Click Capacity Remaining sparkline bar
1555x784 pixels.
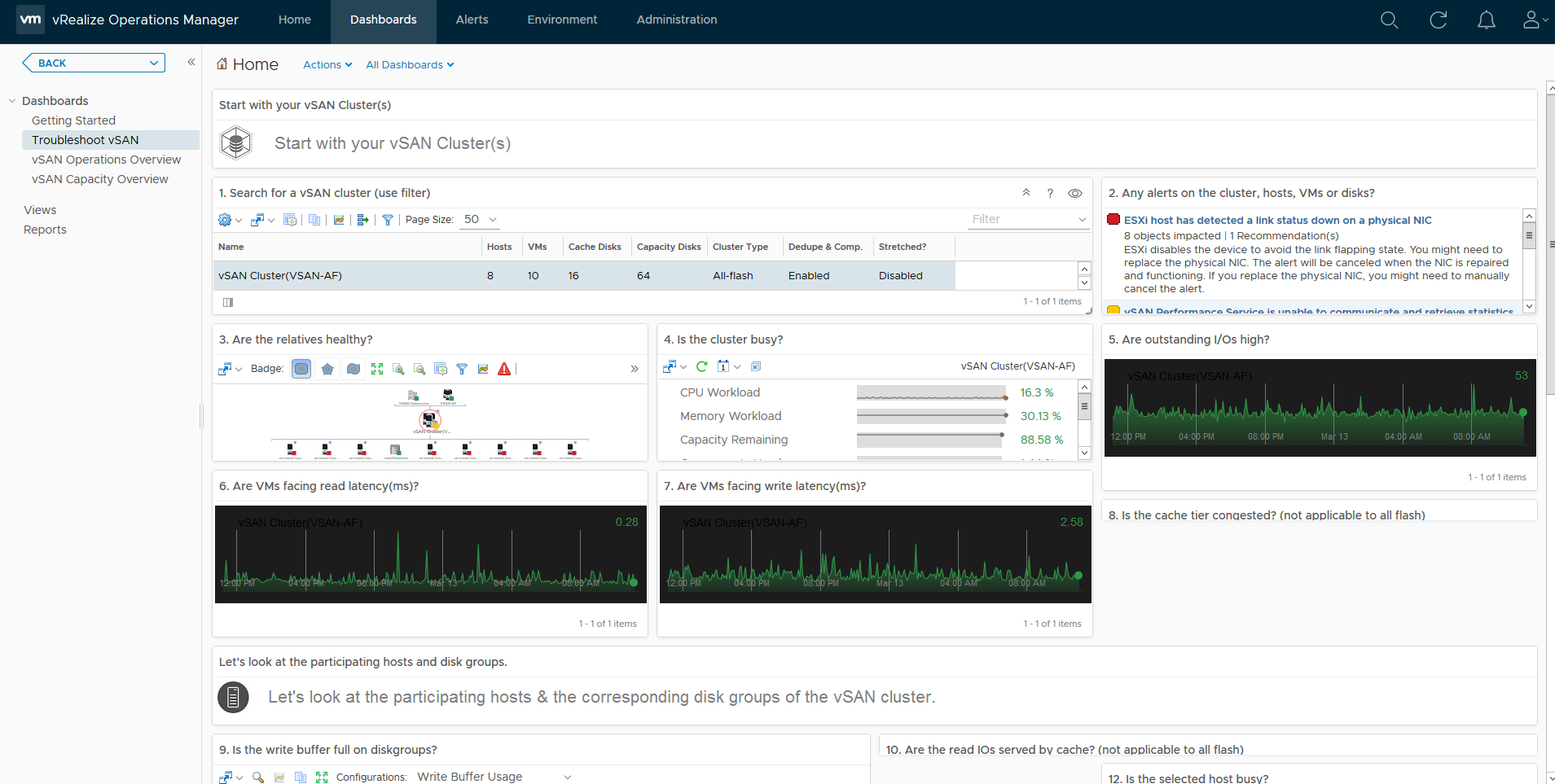932,440
